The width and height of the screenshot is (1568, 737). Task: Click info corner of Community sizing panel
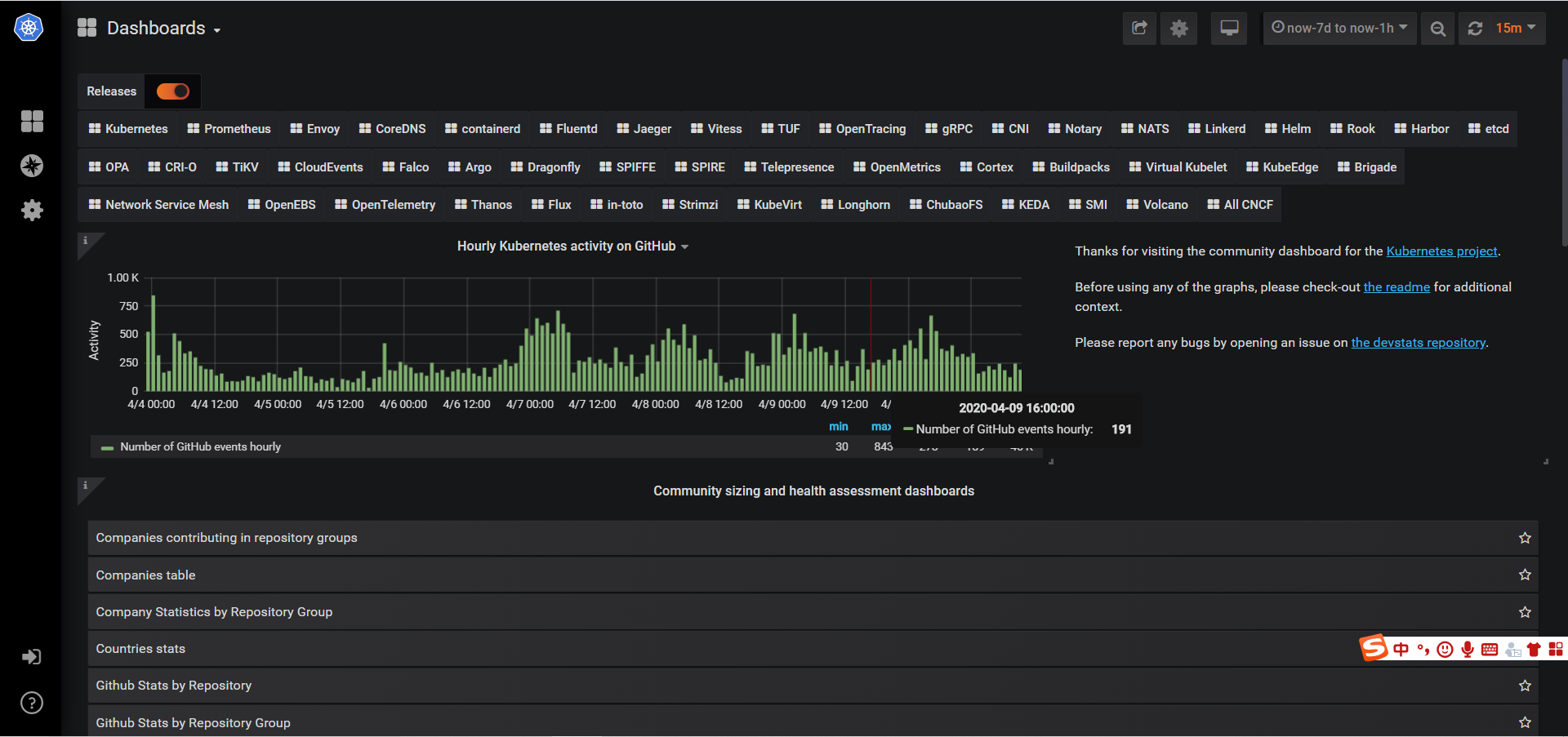(85, 486)
